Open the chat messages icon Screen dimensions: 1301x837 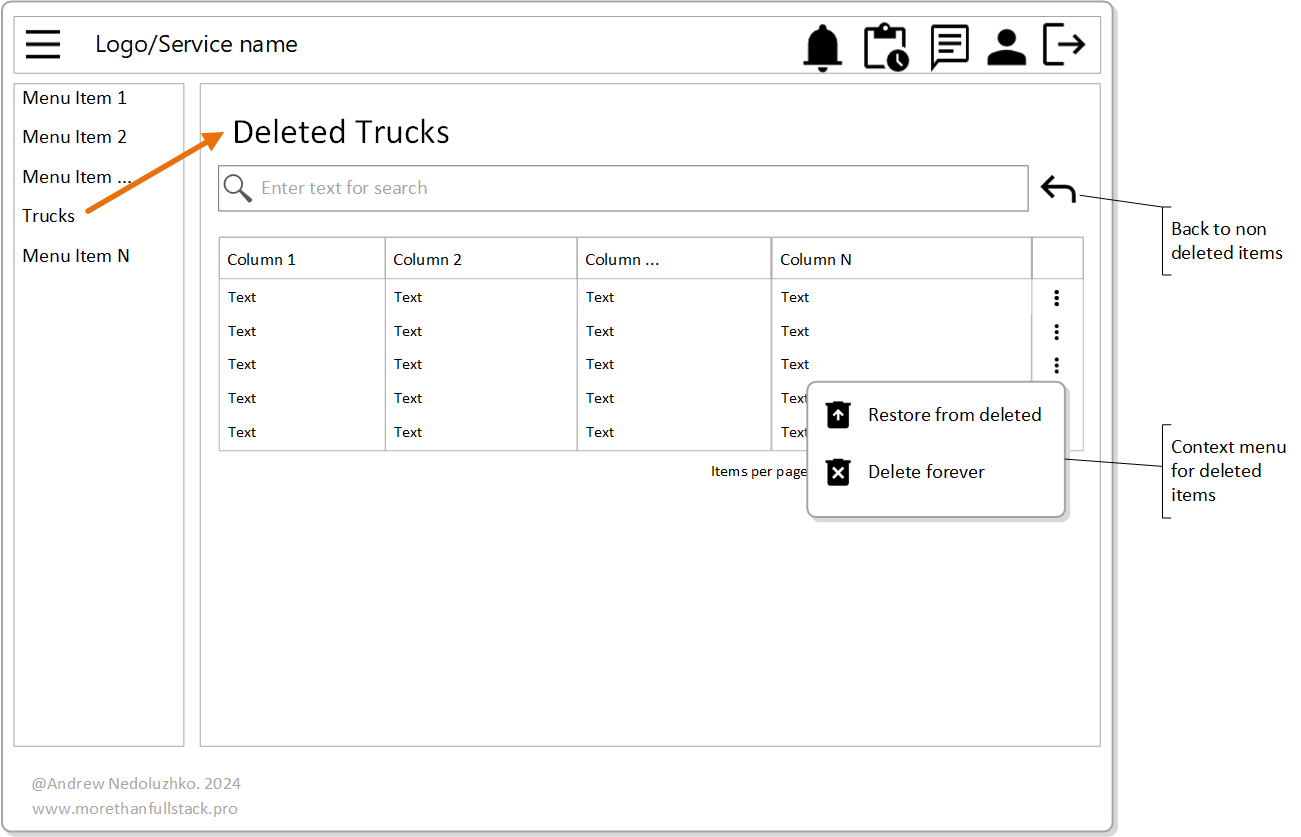coord(949,47)
